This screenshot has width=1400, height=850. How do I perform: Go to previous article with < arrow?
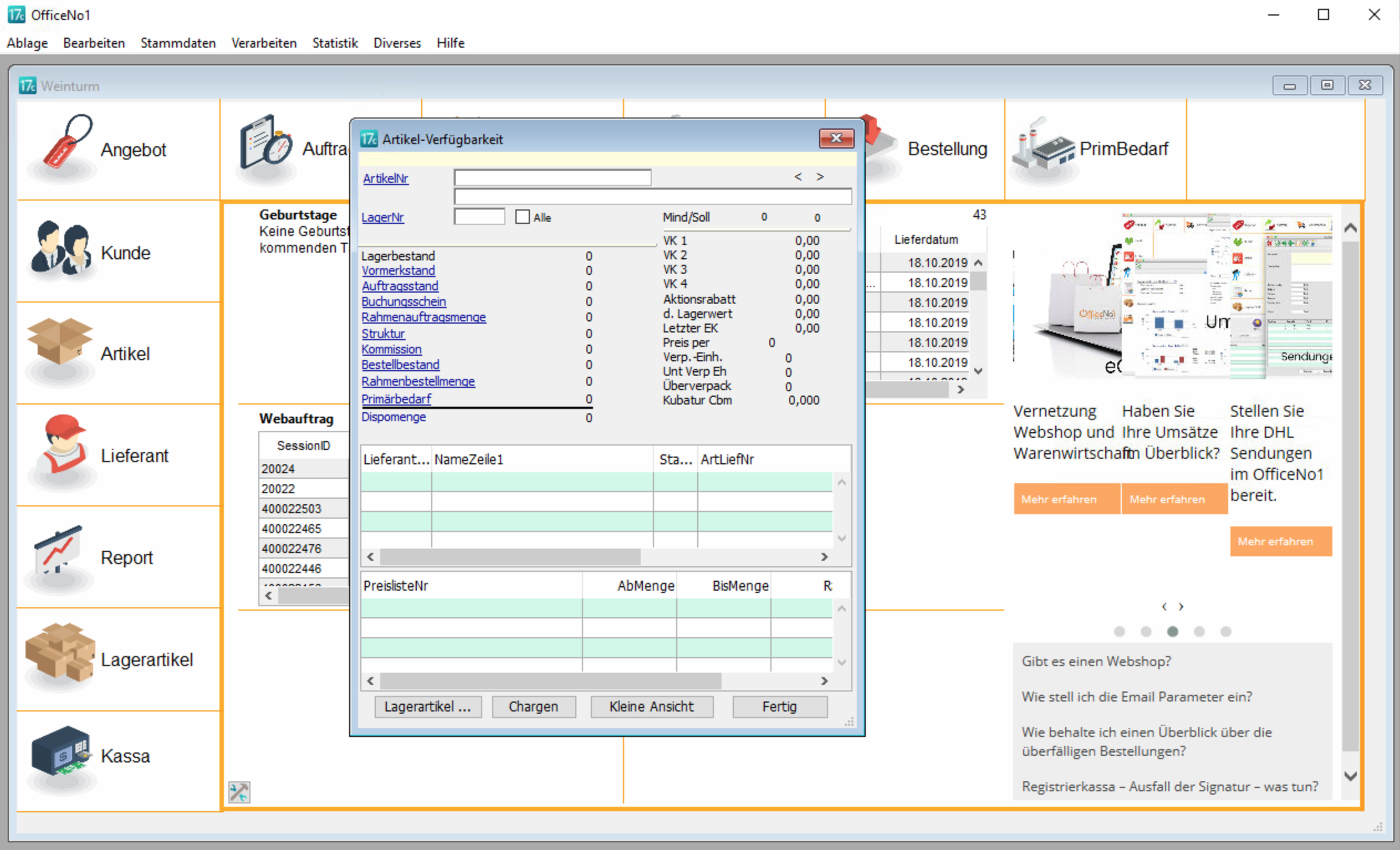click(x=798, y=177)
